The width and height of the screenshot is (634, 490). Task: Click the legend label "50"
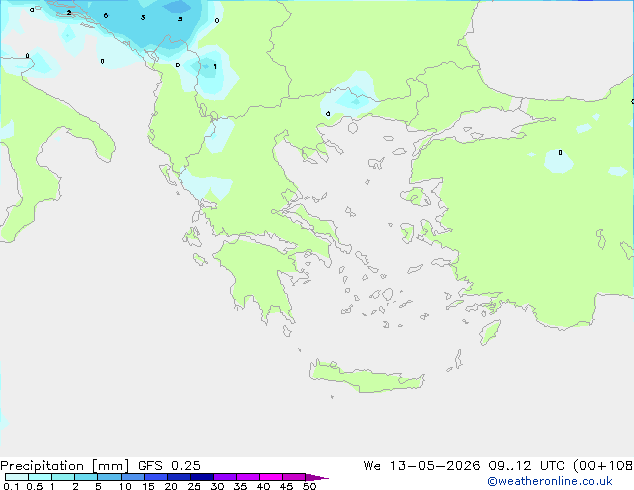pos(309,486)
